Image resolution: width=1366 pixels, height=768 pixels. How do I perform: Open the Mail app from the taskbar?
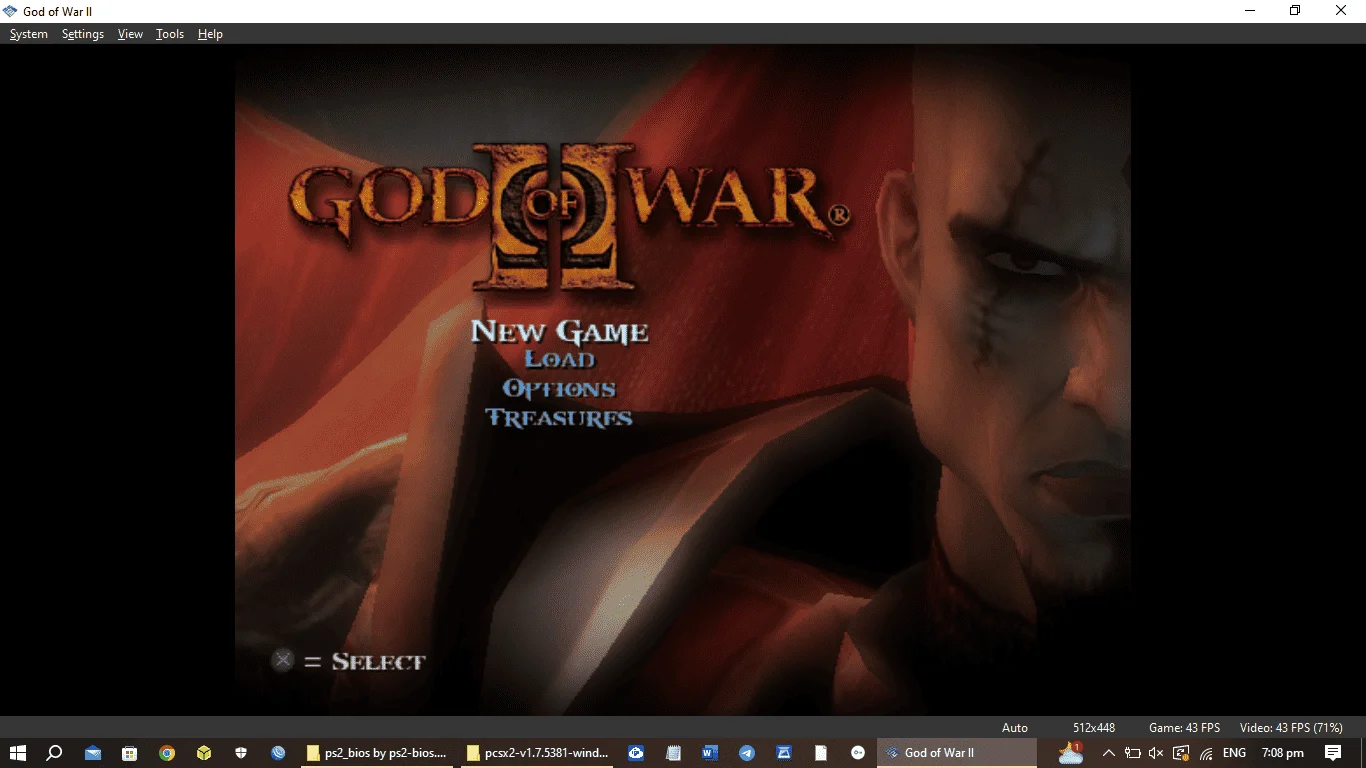click(x=93, y=753)
